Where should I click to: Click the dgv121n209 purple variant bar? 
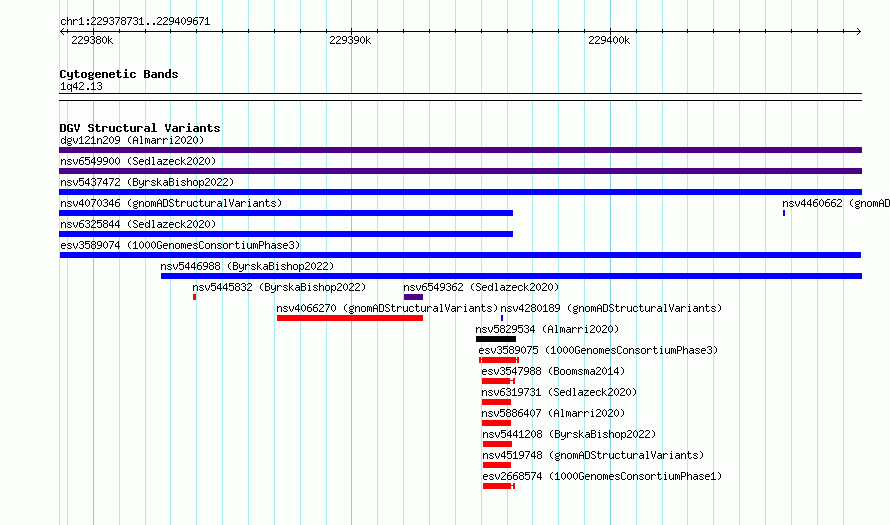(x=460, y=150)
